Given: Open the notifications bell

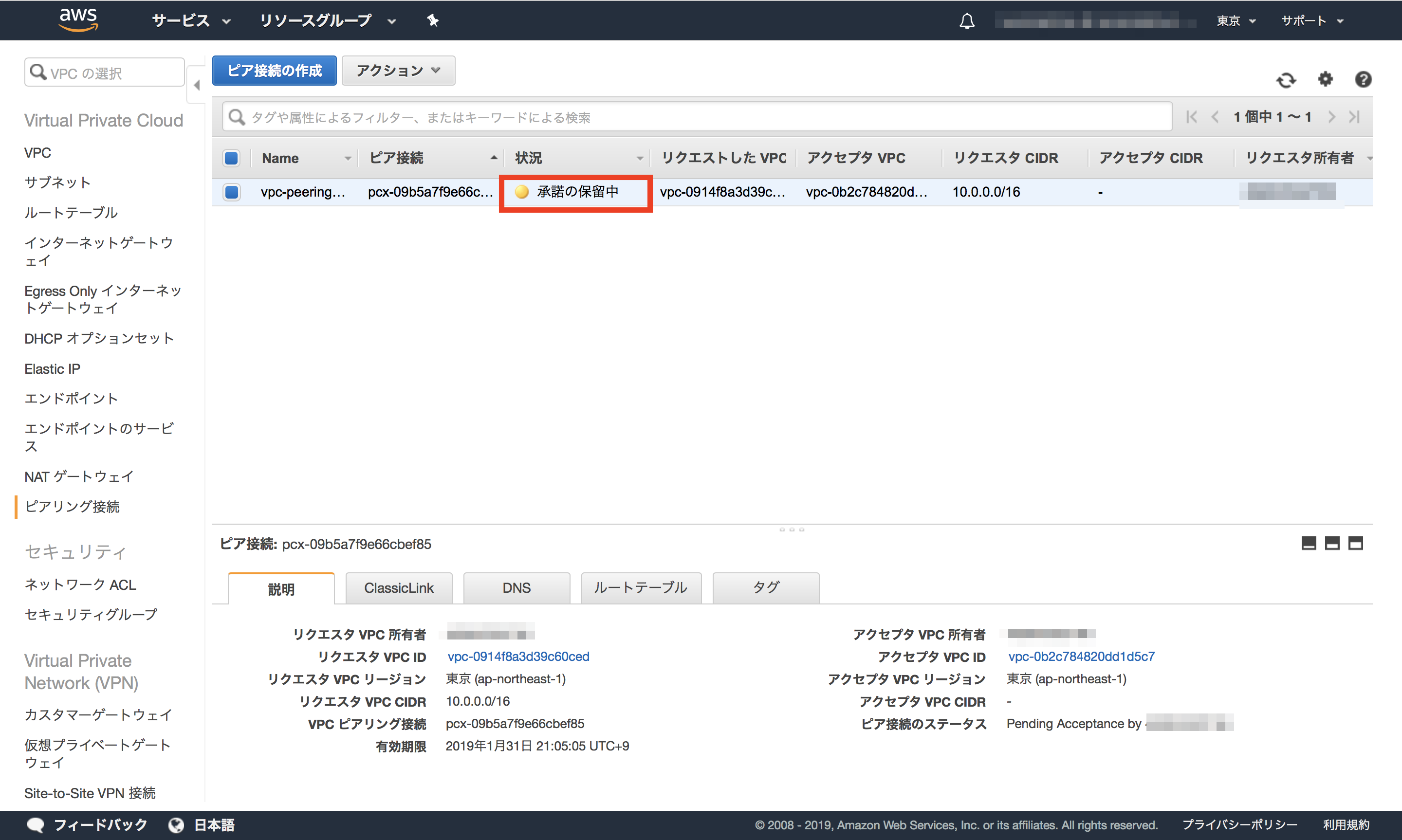Looking at the screenshot, I should [x=967, y=20].
